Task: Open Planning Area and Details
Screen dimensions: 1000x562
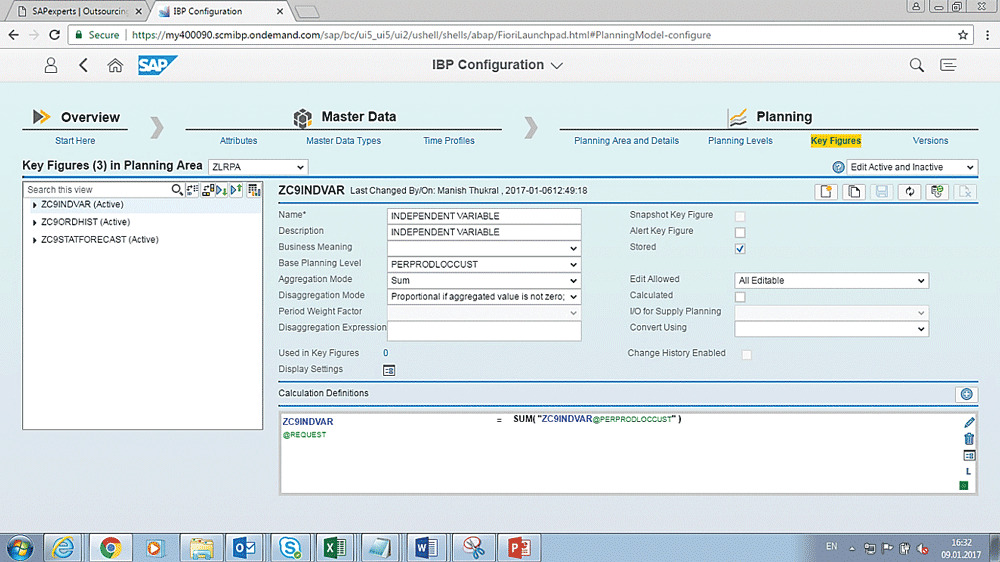Action: [x=626, y=141]
